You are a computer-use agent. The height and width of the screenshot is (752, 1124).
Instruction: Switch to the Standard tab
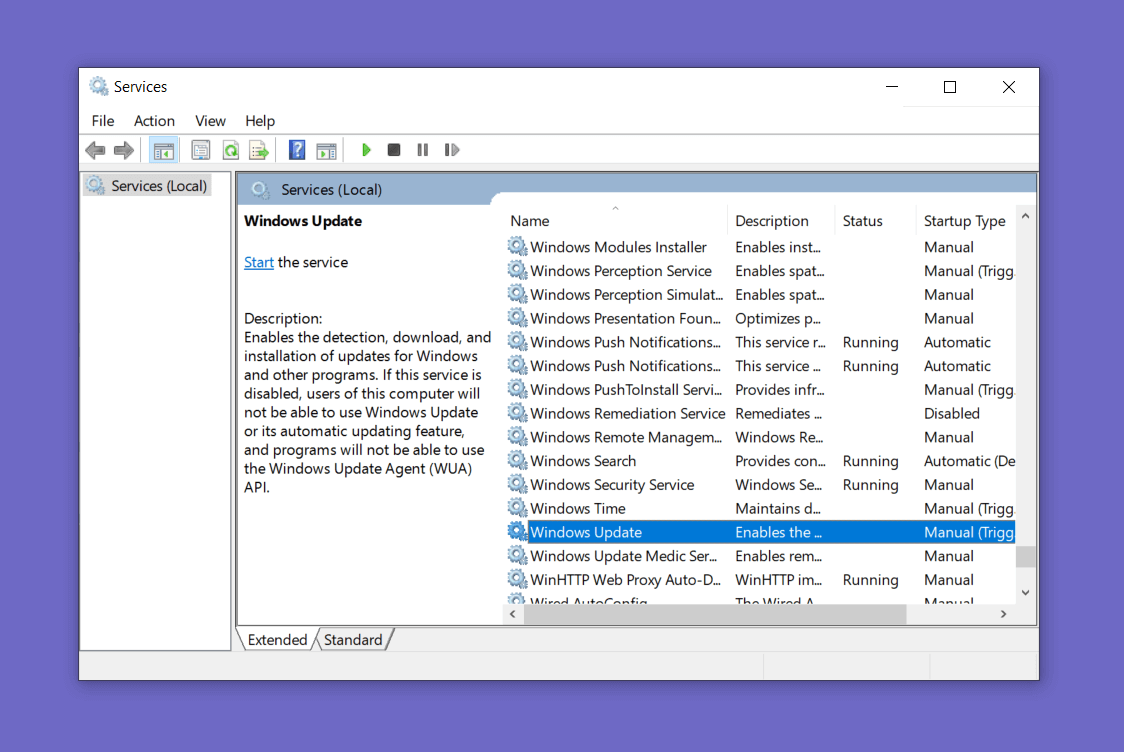(x=353, y=639)
